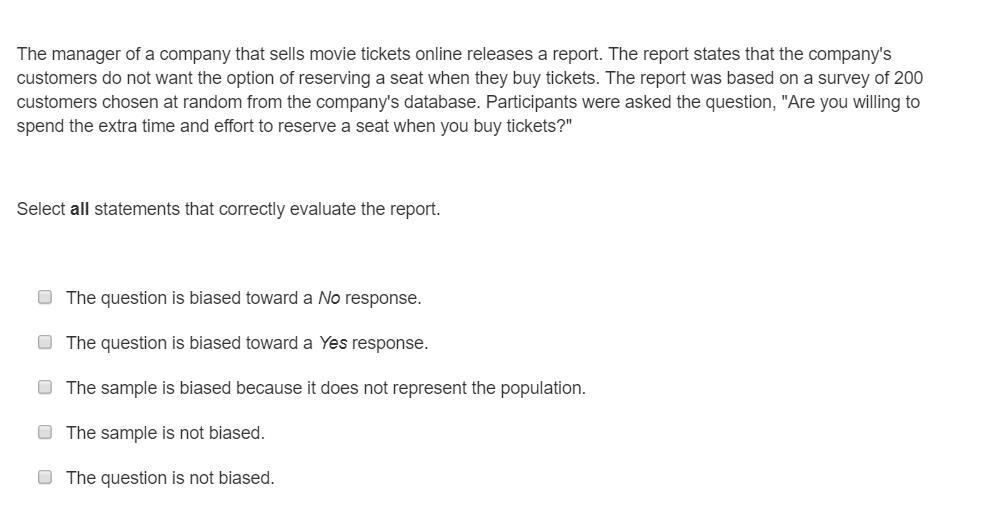This screenshot has height=528, width=999.
Task: Click the phrase "statements that correctly evaluate the report"
Action: pyautogui.click(x=266, y=209)
